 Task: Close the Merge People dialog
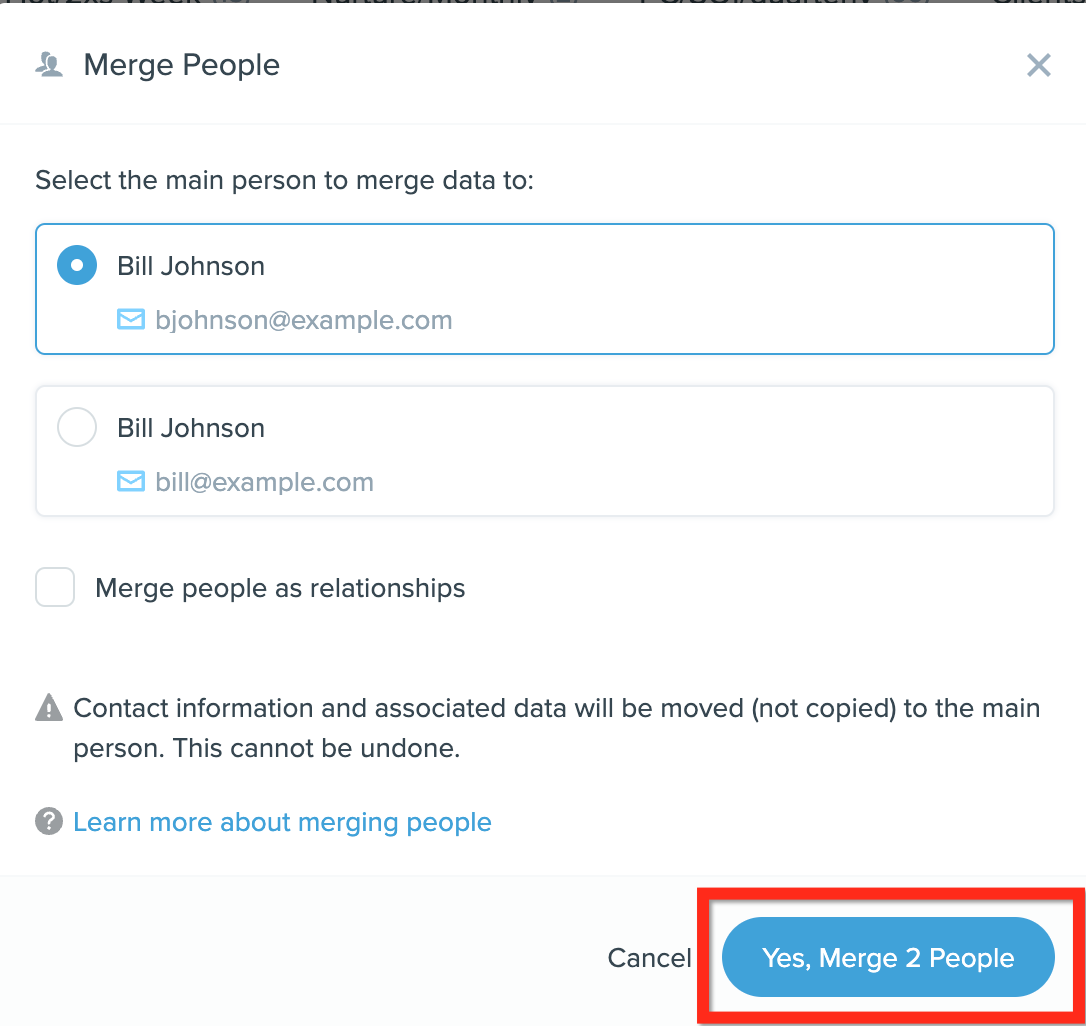pyautogui.click(x=1038, y=65)
